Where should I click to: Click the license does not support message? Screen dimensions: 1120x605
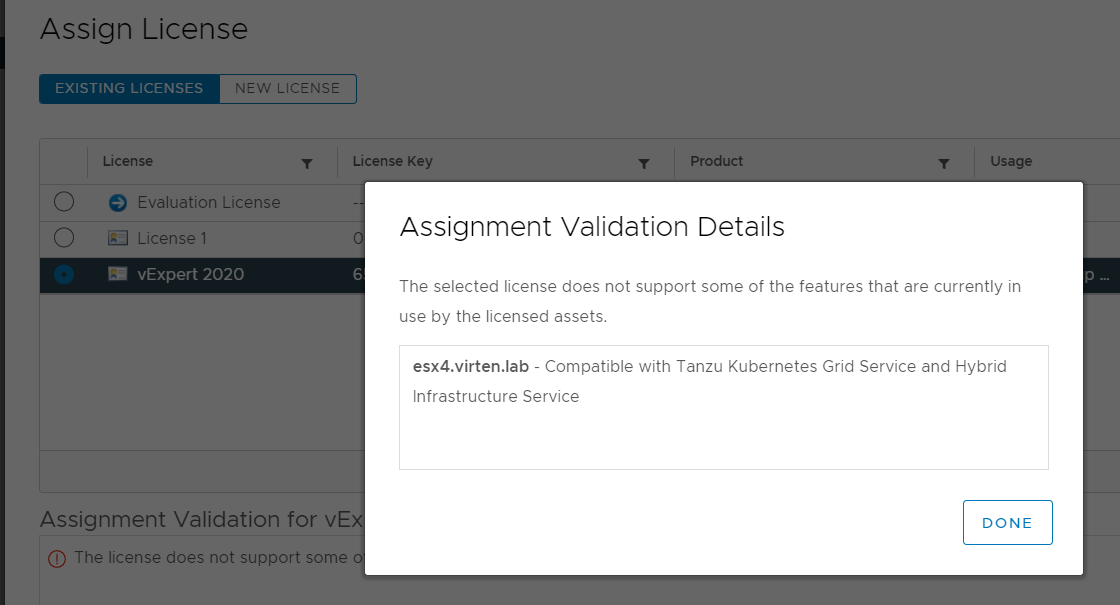(219, 558)
